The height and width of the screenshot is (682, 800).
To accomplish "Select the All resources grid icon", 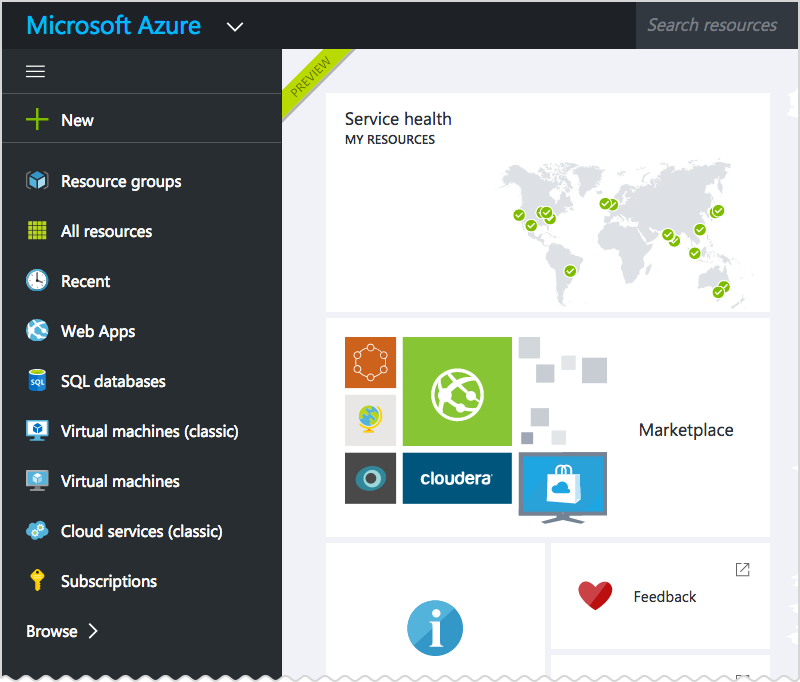I will [x=37, y=231].
